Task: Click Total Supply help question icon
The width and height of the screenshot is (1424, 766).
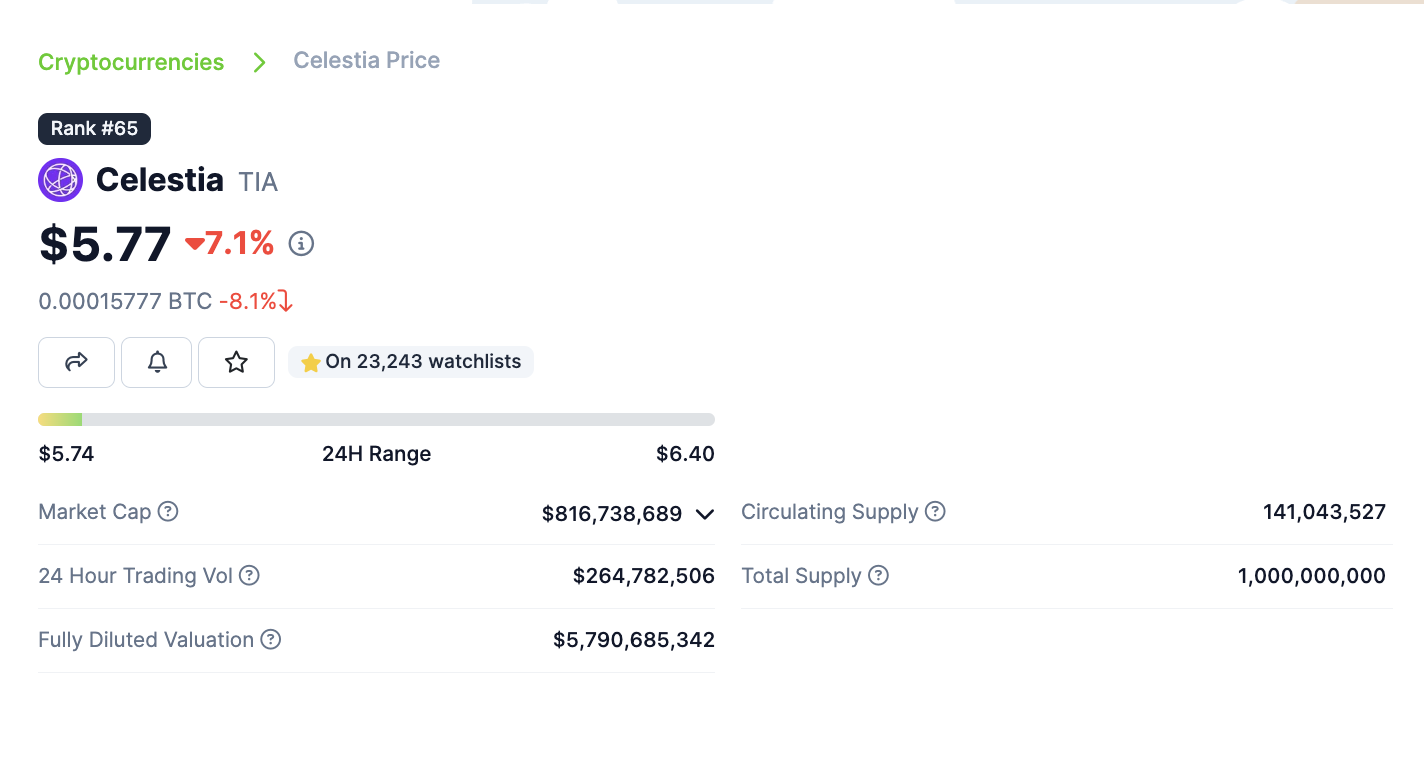Action: [878, 575]
